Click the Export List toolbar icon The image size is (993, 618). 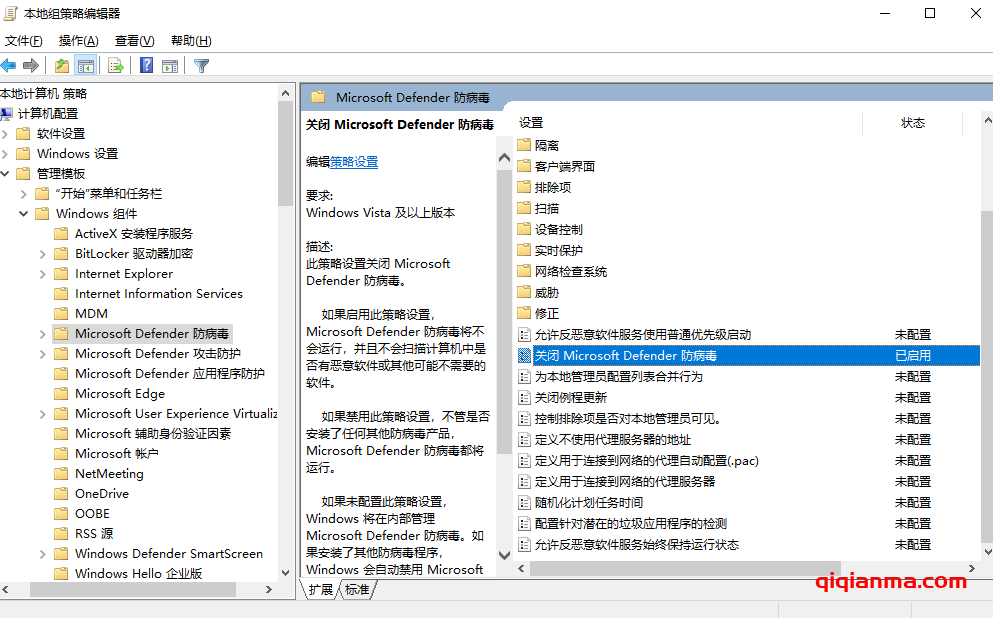click(x=116, y=66)
